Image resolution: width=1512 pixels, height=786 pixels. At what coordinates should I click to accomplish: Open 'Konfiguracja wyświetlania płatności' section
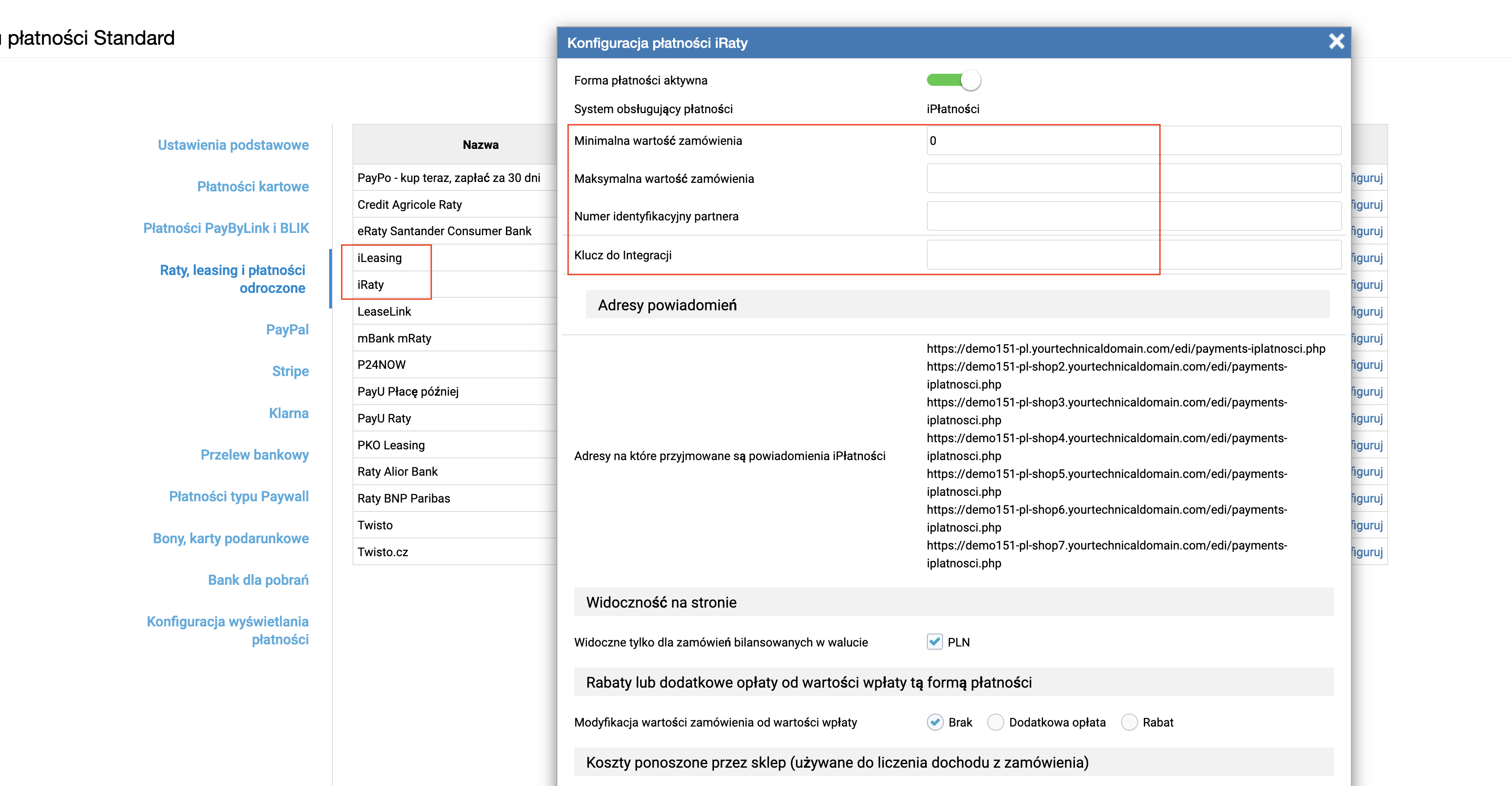(228, 630)
